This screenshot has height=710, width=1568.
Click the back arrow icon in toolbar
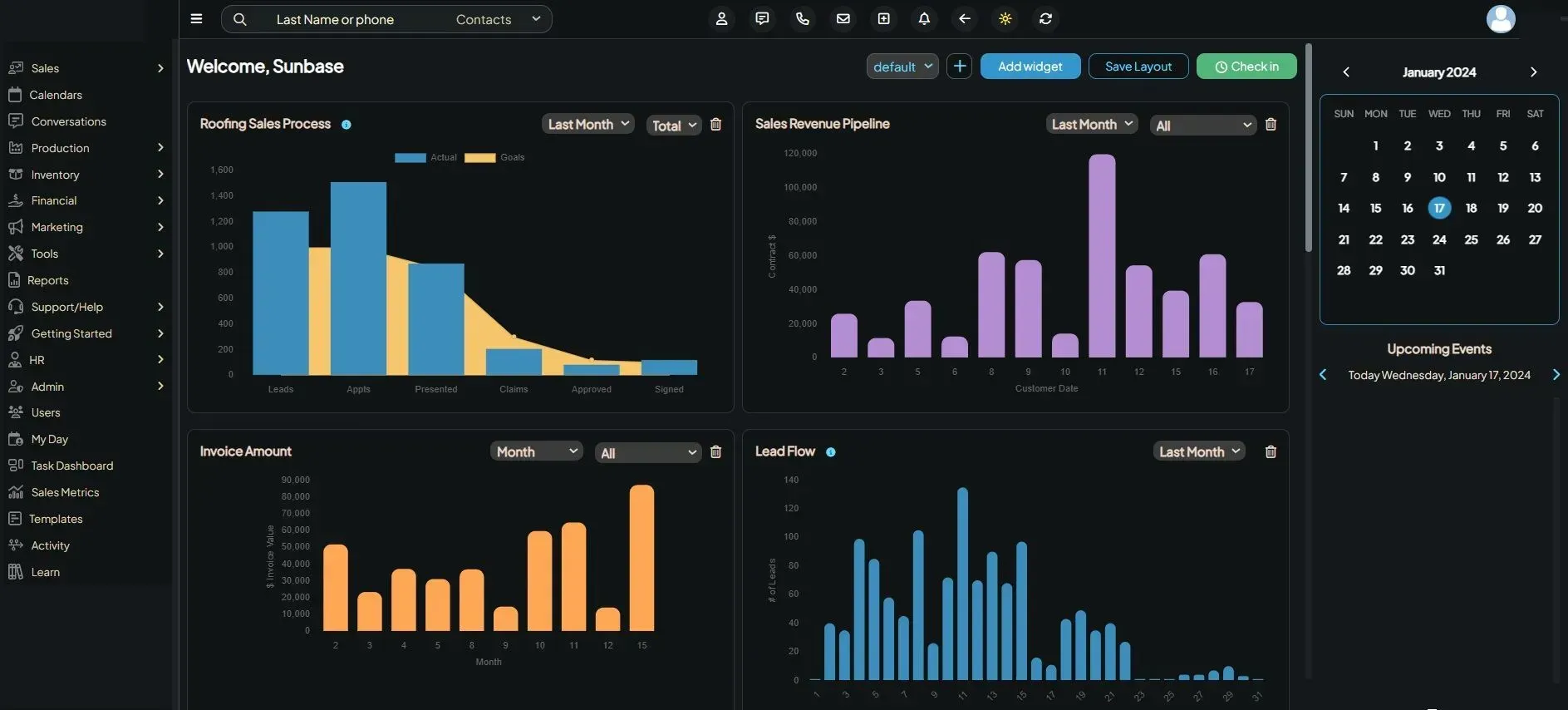(x=965, y=18)
